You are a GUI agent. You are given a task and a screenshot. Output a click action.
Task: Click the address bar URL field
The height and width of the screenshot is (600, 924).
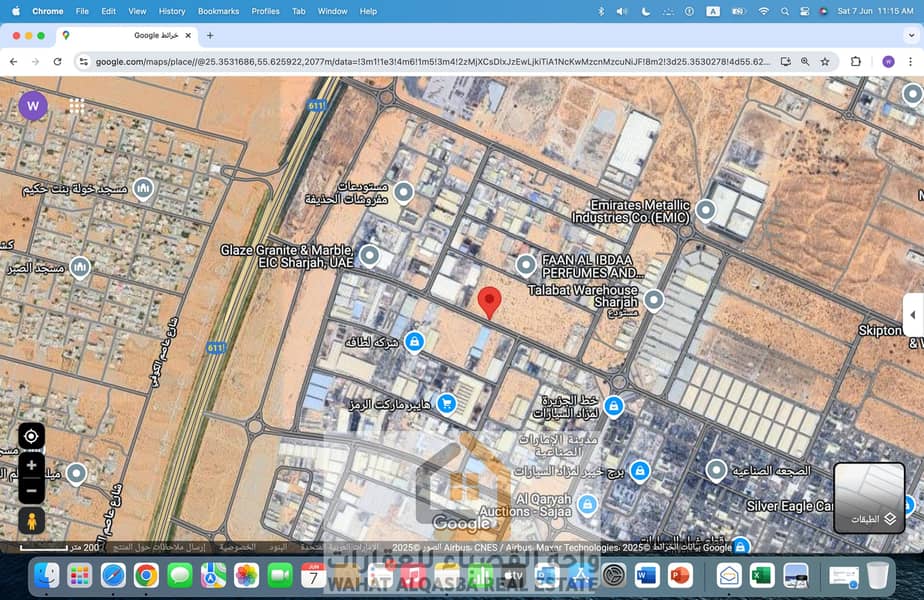point(433,61)
